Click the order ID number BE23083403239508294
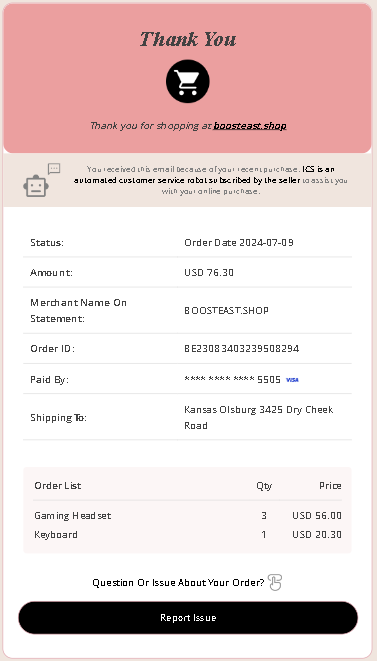 (242, 349)
